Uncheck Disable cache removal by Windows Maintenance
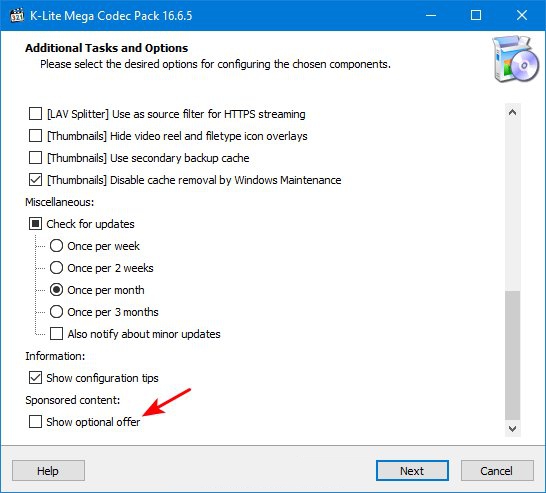The height and width of the screenshot is (493, 546). click(x=35, y=180)
